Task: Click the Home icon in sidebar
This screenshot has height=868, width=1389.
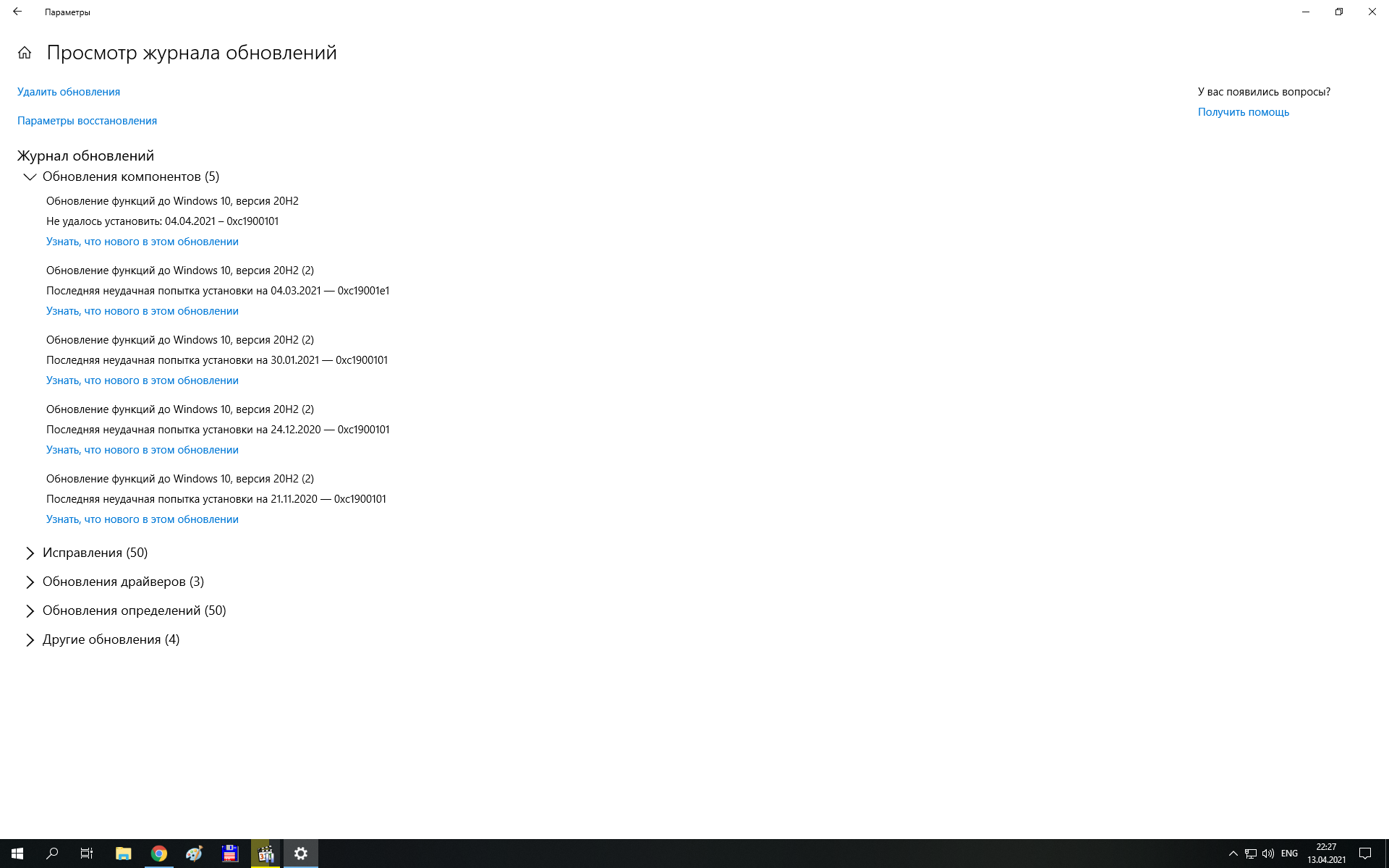Action: 25,53
